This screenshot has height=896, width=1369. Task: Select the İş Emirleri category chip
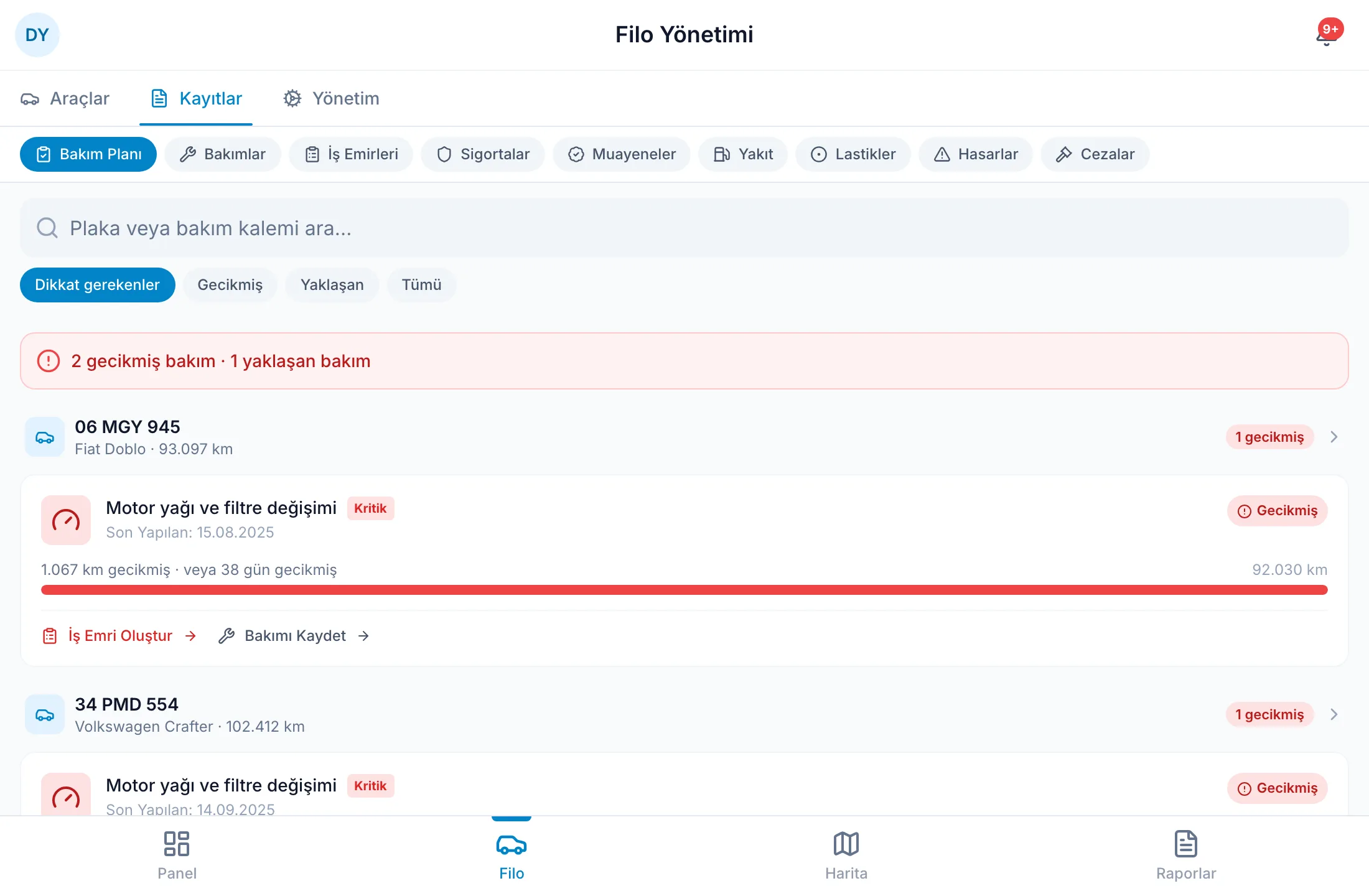click(351, 154)
